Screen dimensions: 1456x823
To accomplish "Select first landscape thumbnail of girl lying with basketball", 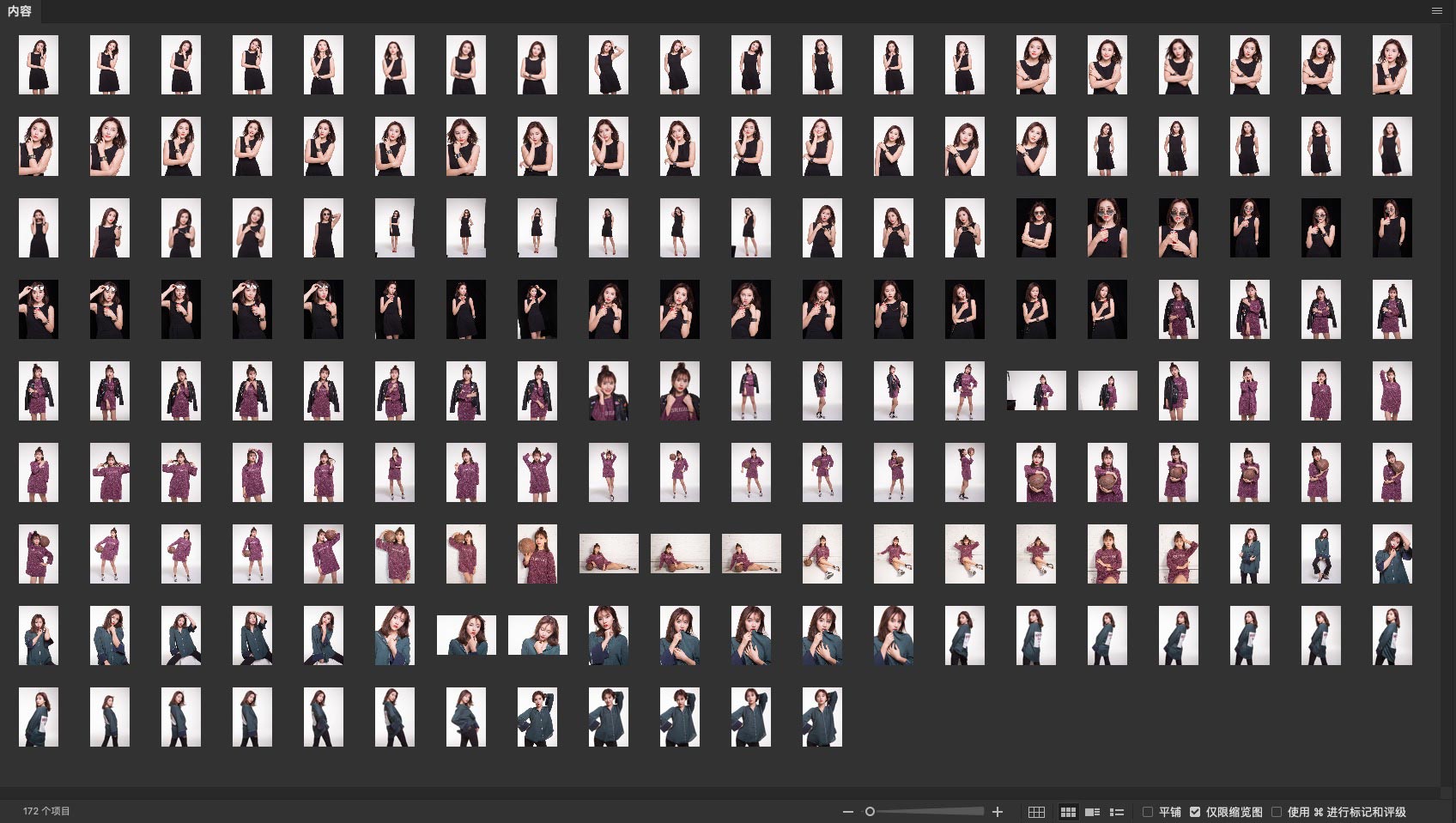I will (x=609, y=554).
